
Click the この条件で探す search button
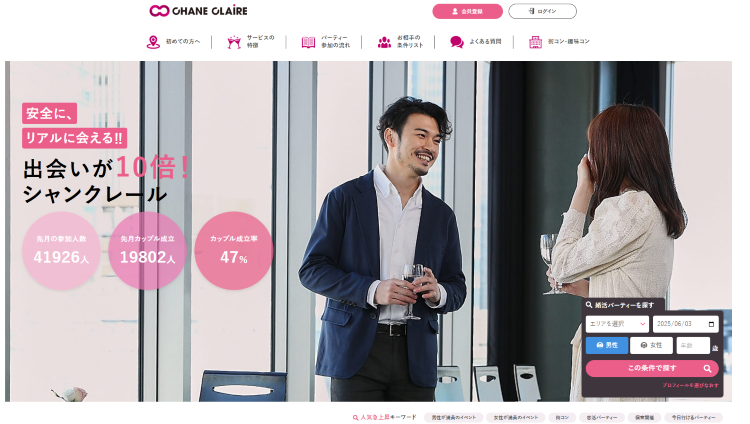click(x=652, y=368)
